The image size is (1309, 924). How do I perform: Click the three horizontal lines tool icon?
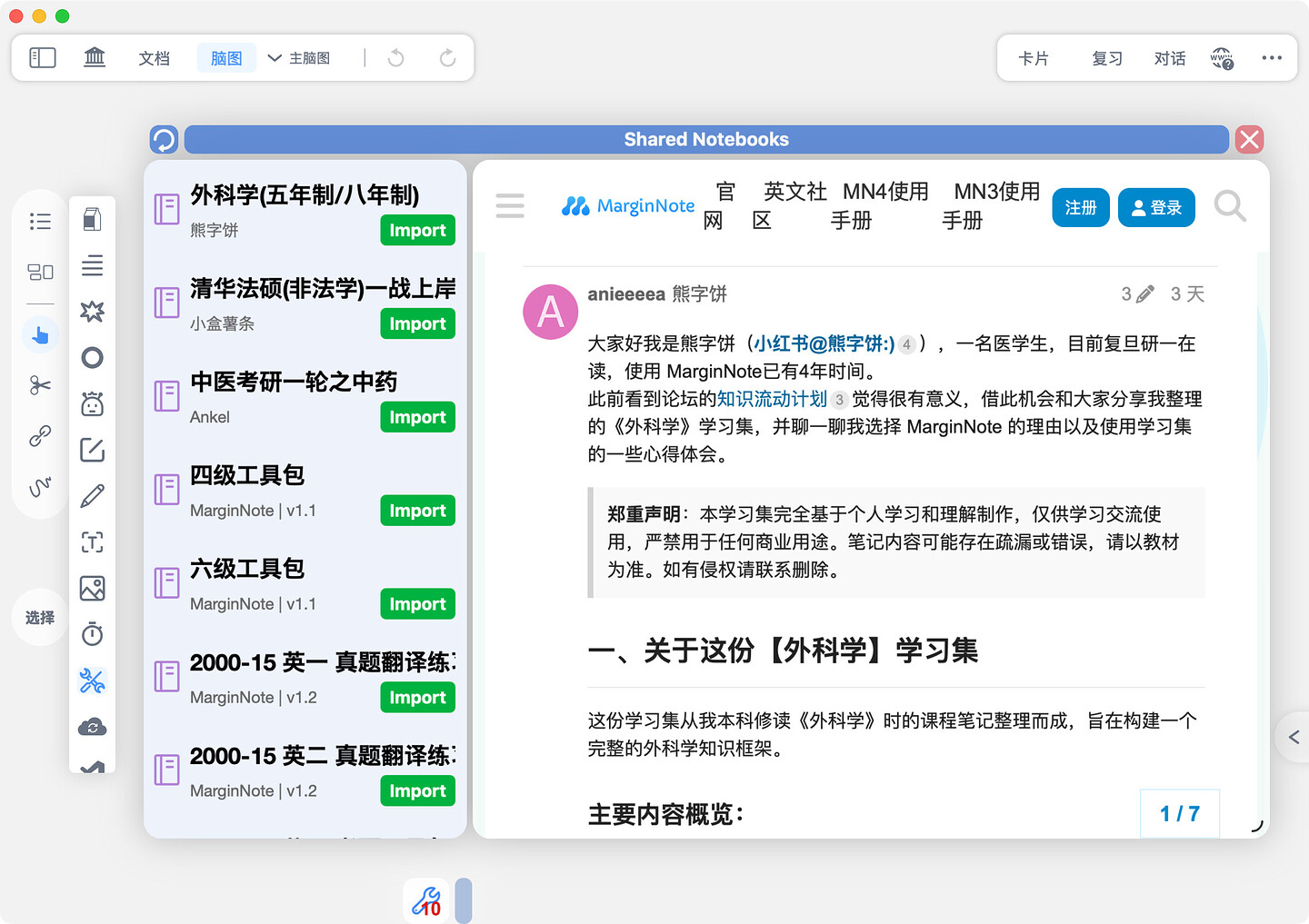(x=93, y=265)
